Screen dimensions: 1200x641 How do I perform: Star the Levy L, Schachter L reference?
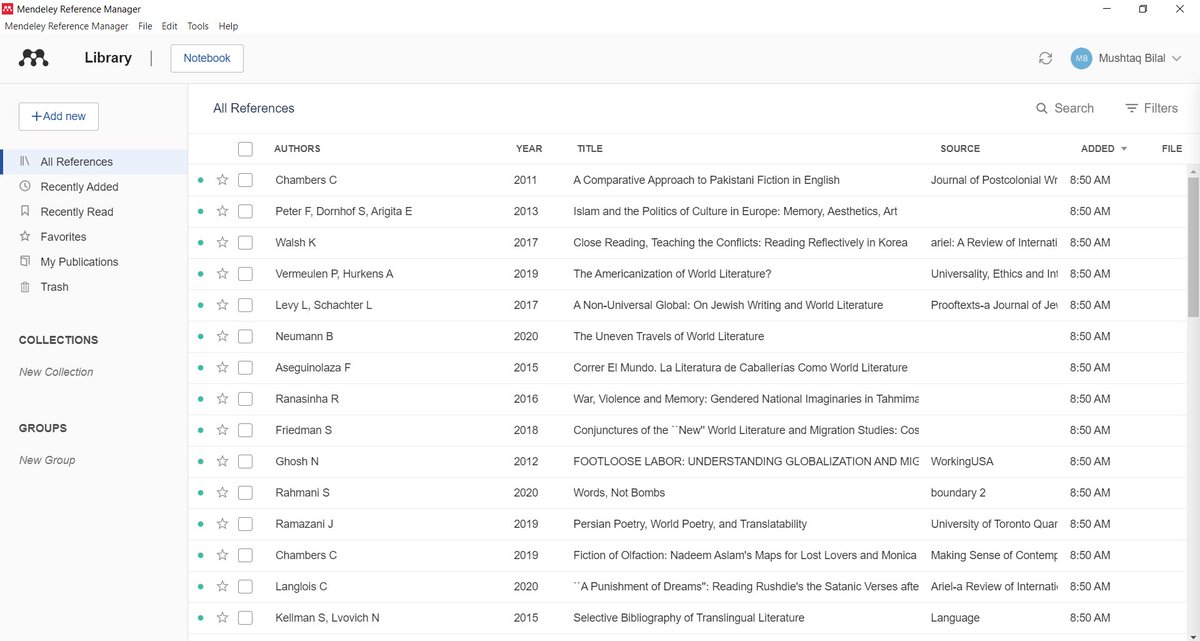point(223,305)
